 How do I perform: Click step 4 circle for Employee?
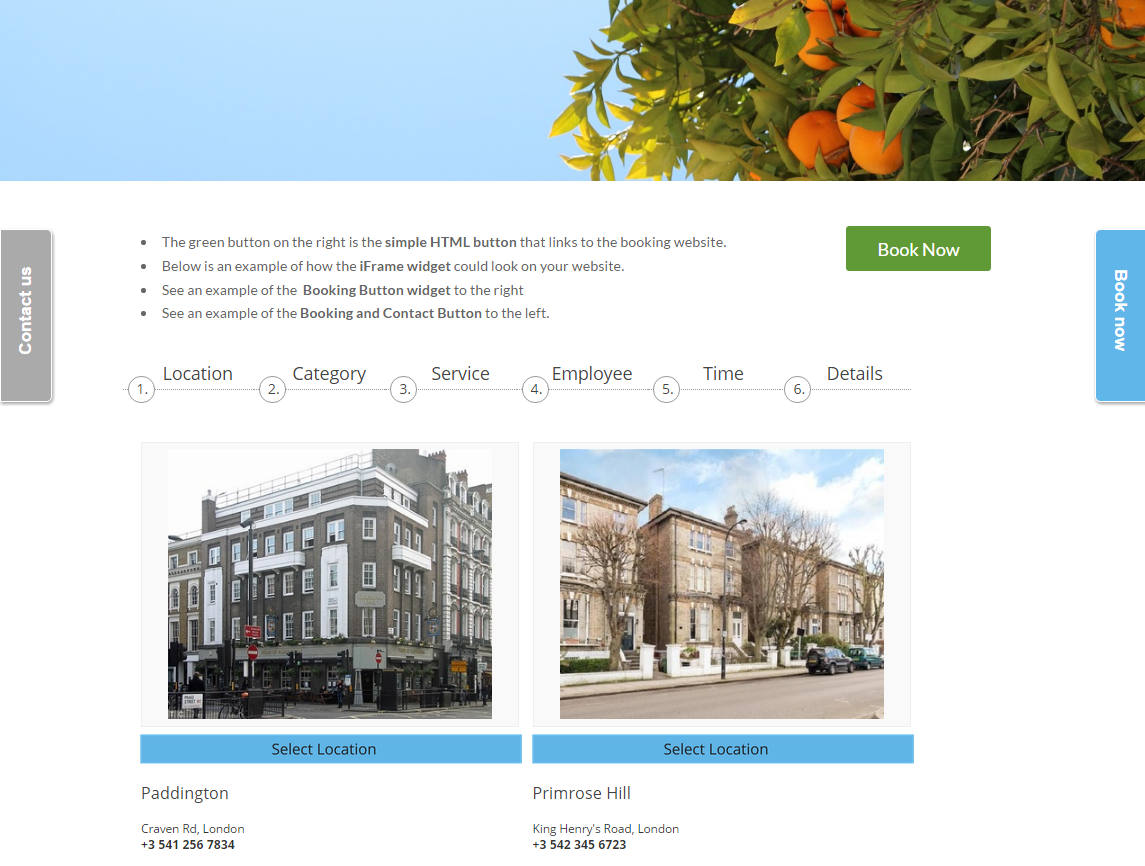coord(535,390)
